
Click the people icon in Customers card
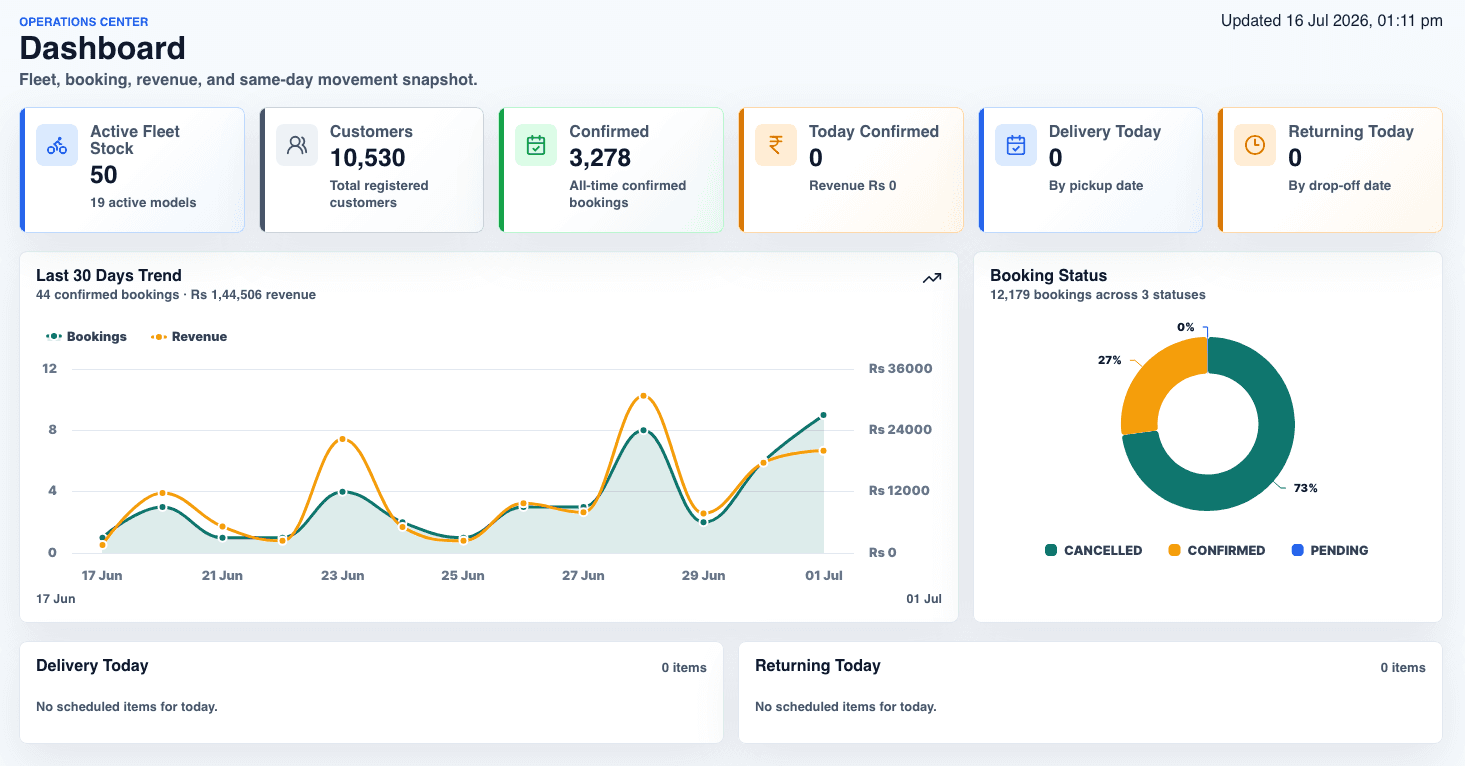tap(297, 145)
